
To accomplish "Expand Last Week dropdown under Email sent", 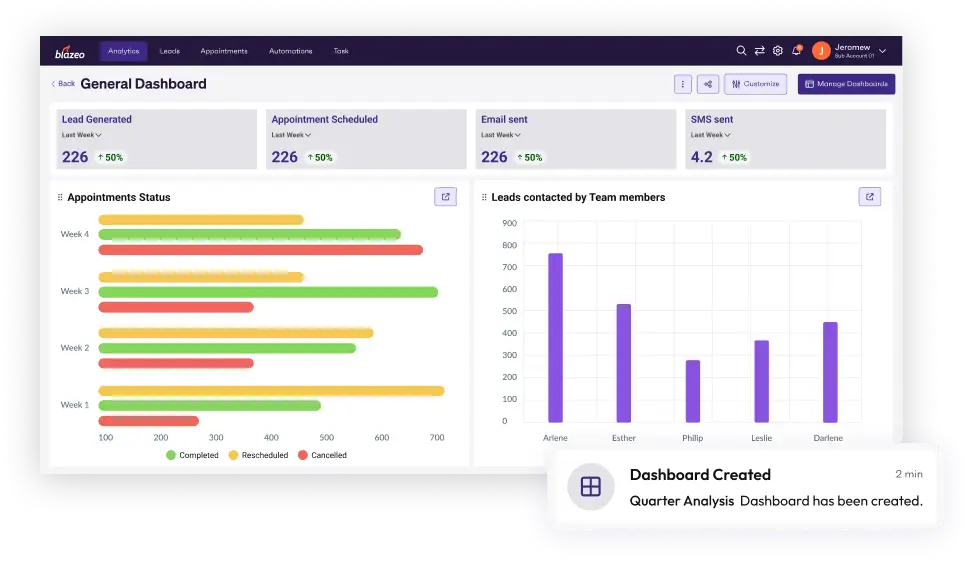I will (x=501, y=135).
